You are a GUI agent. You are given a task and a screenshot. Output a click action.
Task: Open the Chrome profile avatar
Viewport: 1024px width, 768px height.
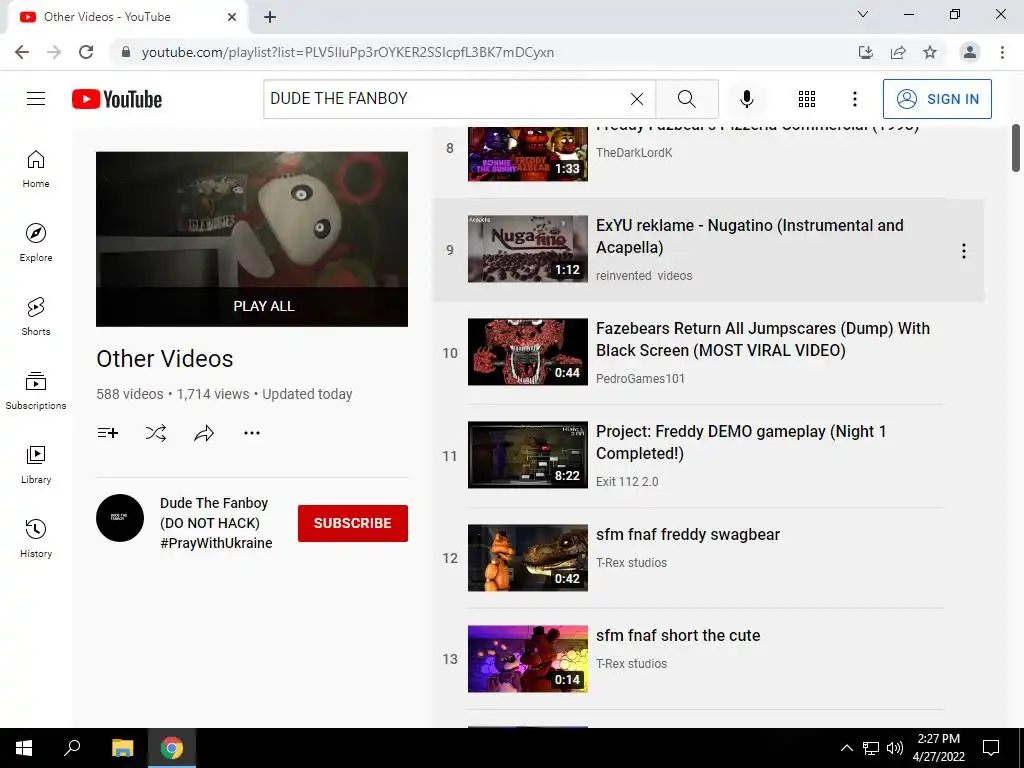click(x=970, y=52)
